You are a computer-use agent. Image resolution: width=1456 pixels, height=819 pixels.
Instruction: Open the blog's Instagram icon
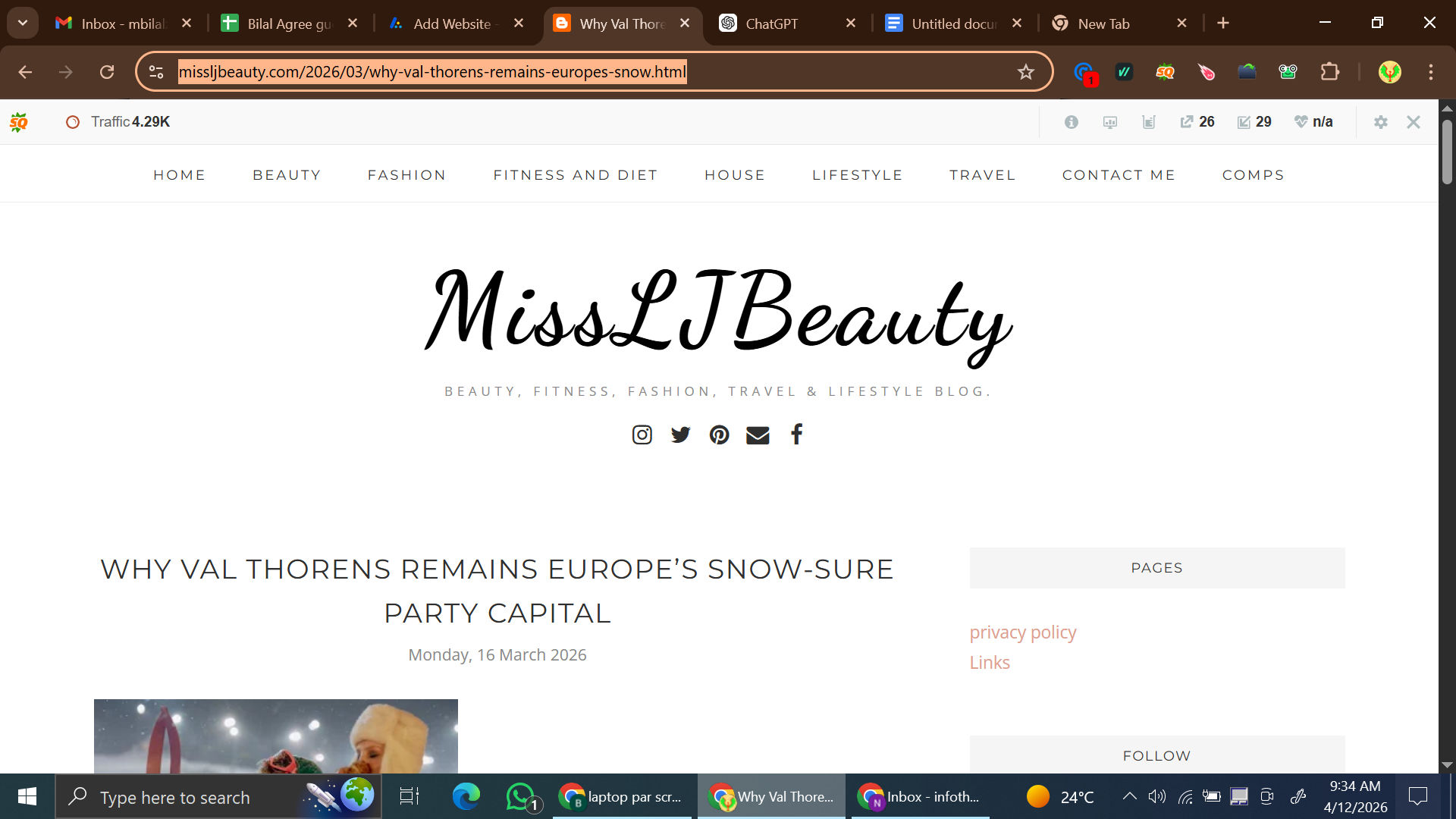coord(642,435)
